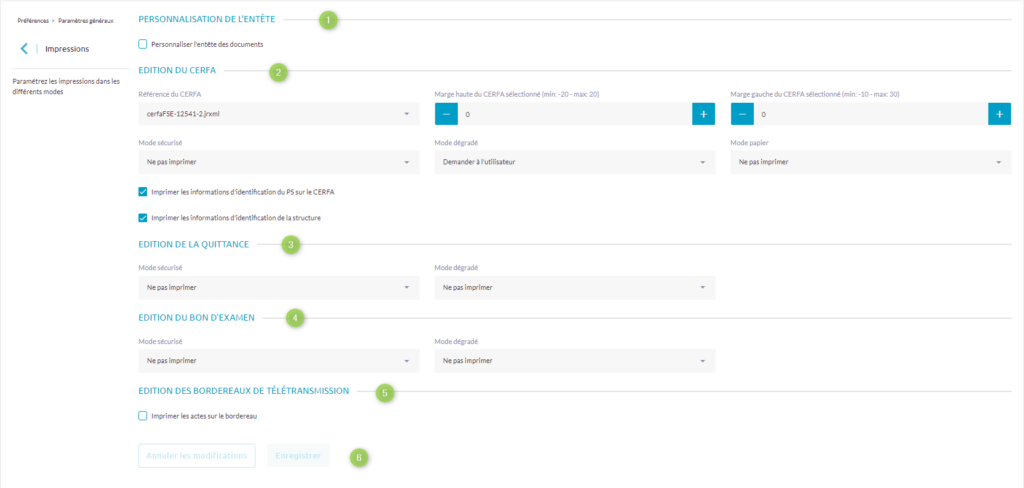1024x488 pixels.
Task: Tick Imprimer les actes sur le bordereau
Action: click(143, 415)
